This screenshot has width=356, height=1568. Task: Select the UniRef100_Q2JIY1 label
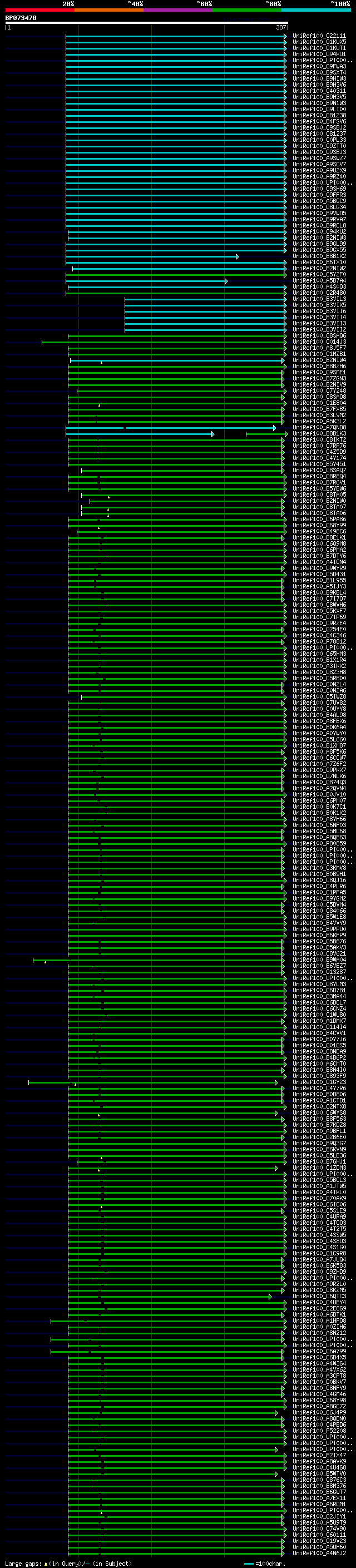(x=319, y=1517)
